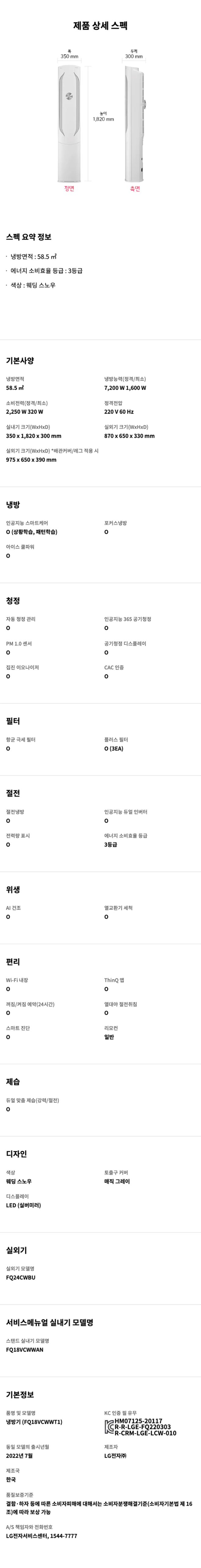Select the 제품 상세 스펙 page title
Image resolution: width=201 pixels, height=1568 pixels.
[100, 26]
